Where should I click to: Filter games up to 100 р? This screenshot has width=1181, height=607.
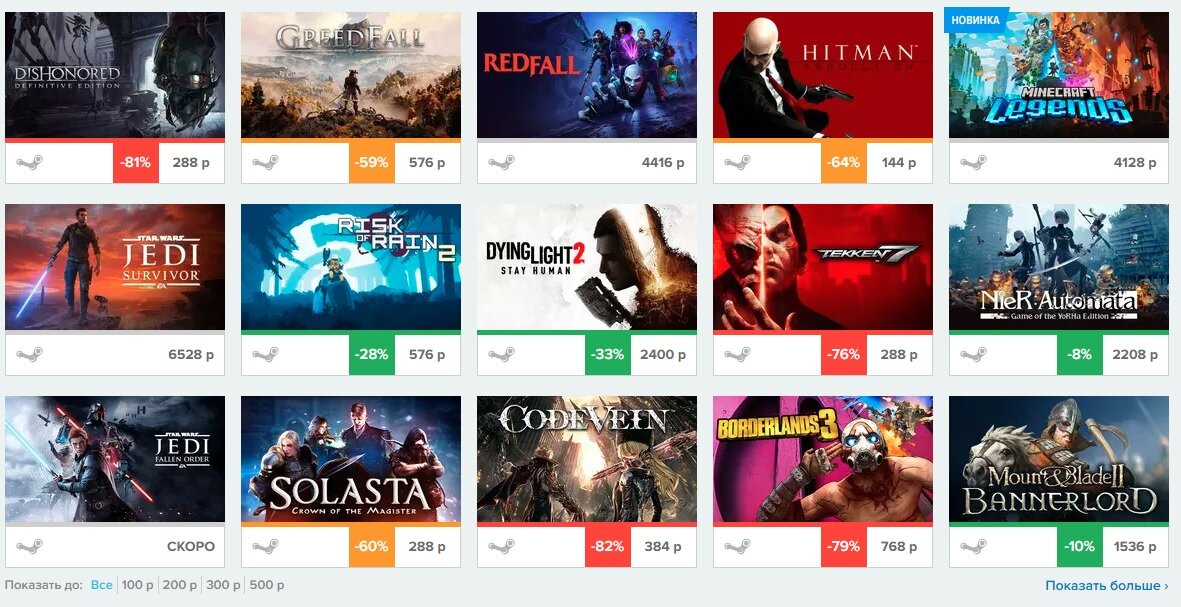[x=133, y=585]
